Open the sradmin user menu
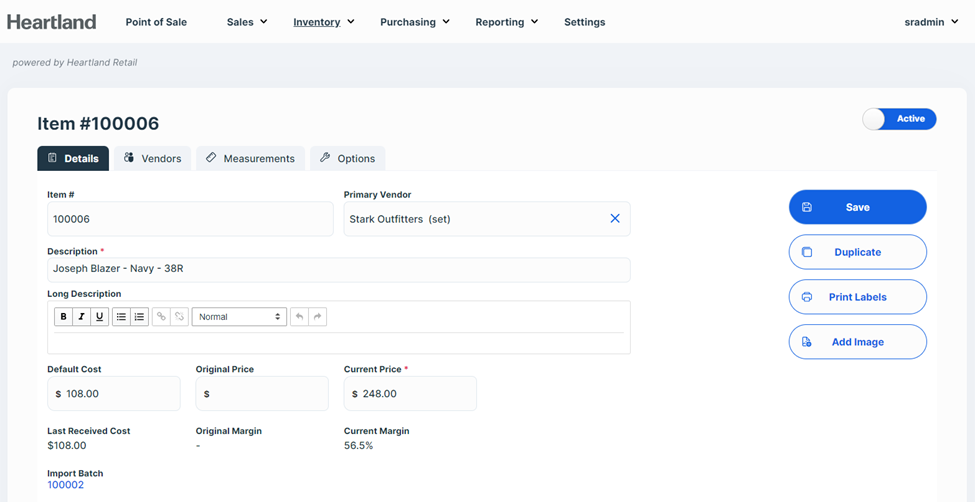Image resolution: width=975 pixels, height=502 pixels. (931, 22)
